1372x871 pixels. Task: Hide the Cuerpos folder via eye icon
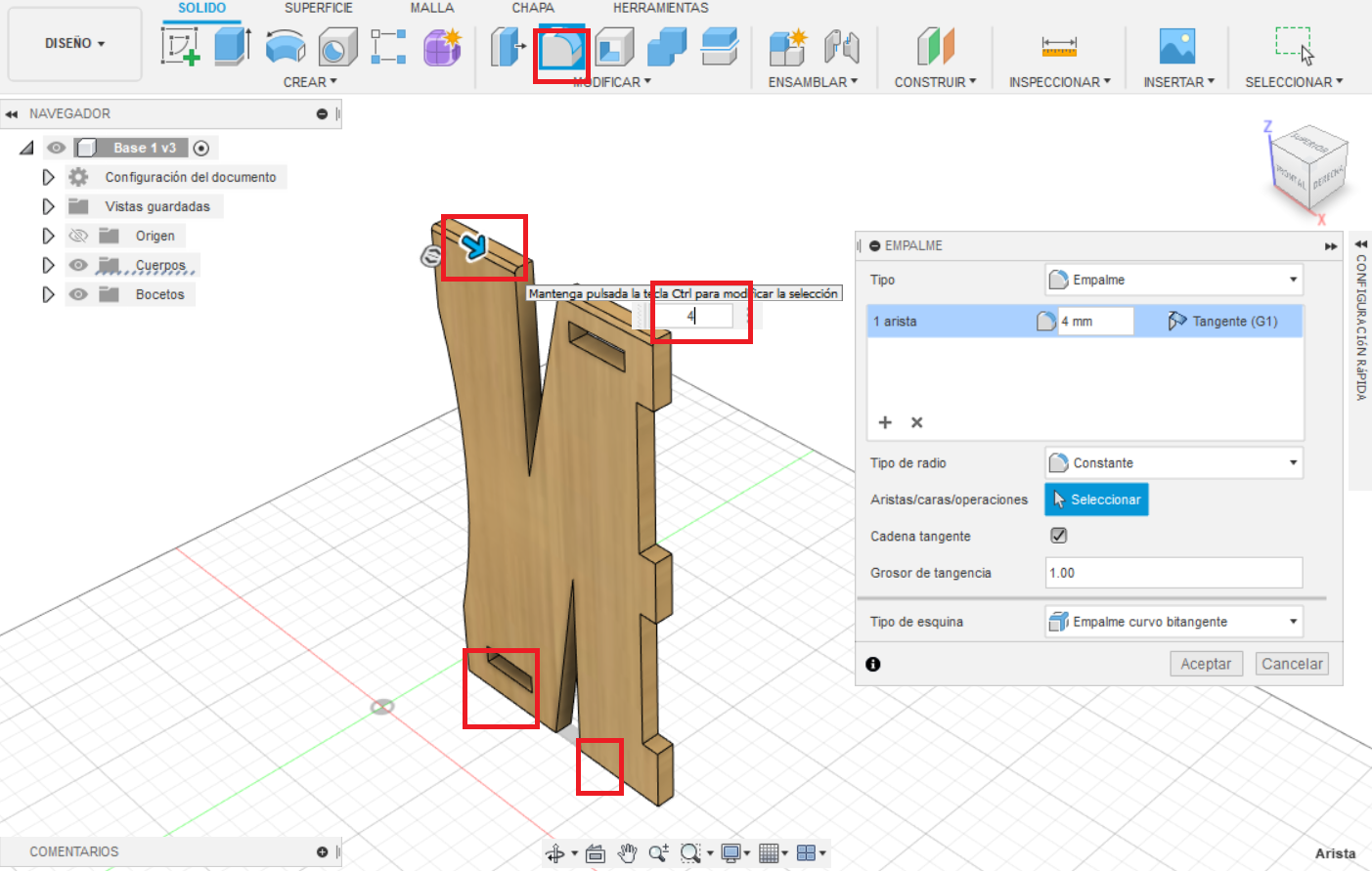click(78, 265)
